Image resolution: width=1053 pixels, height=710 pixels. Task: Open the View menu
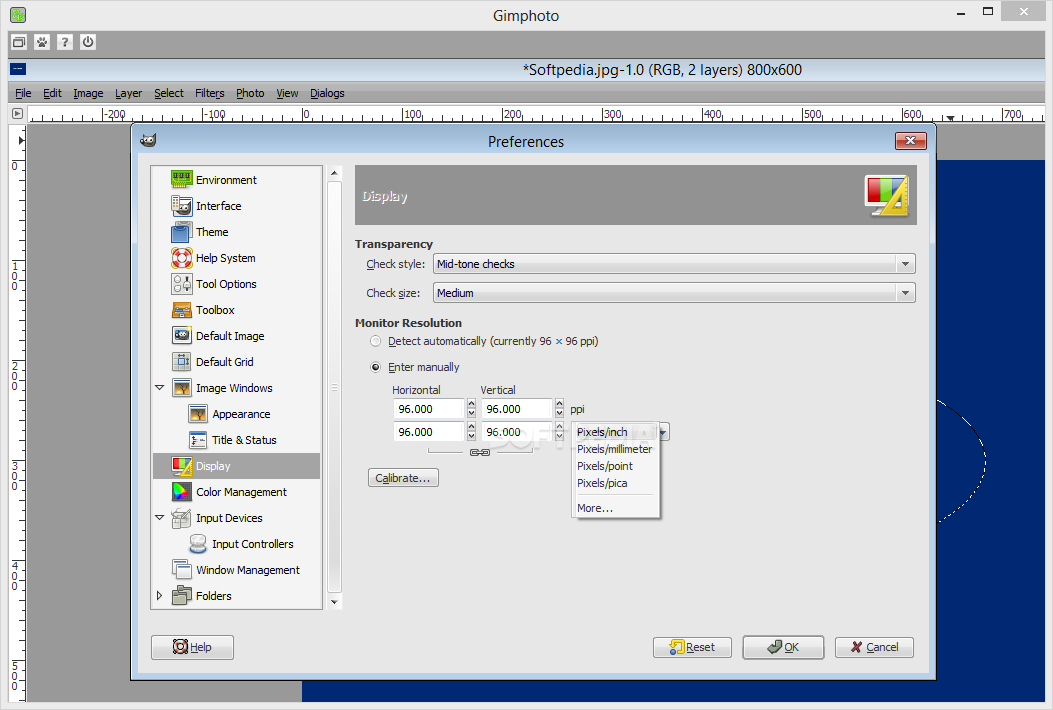[x=287, y=93]
